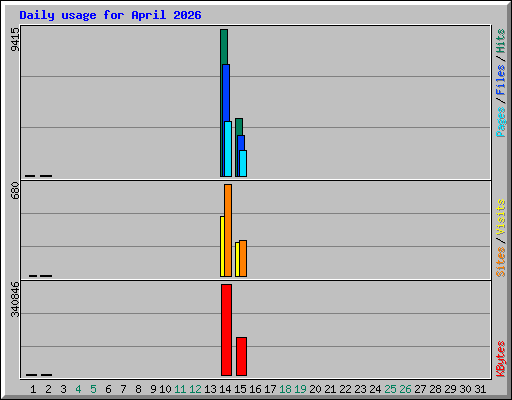The height and width of the screenshot is (400, 512).
Task: Click the 340846 KBytes axis value
Action: 15,299
